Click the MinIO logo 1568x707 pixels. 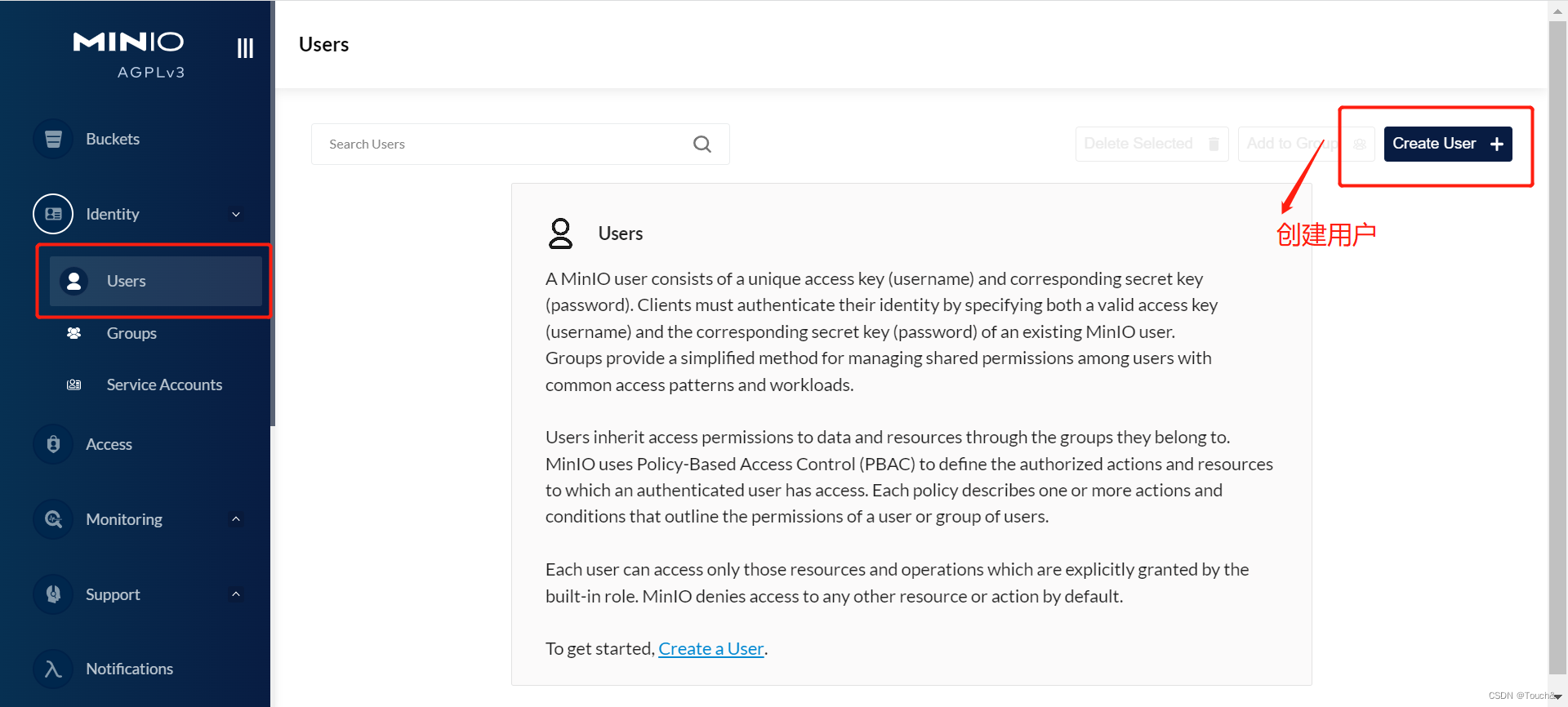pos(129,42)
